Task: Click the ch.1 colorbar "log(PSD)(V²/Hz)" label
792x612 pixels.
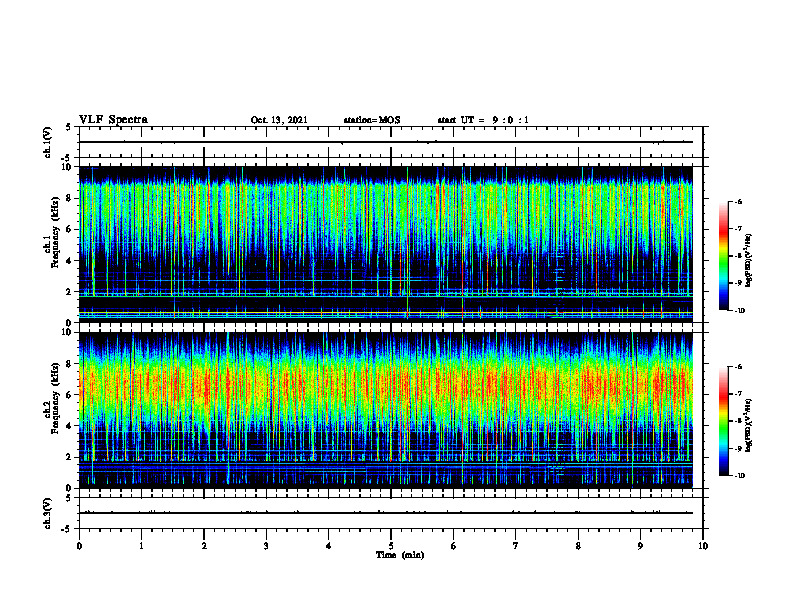Action: click(x=749, y=261)
